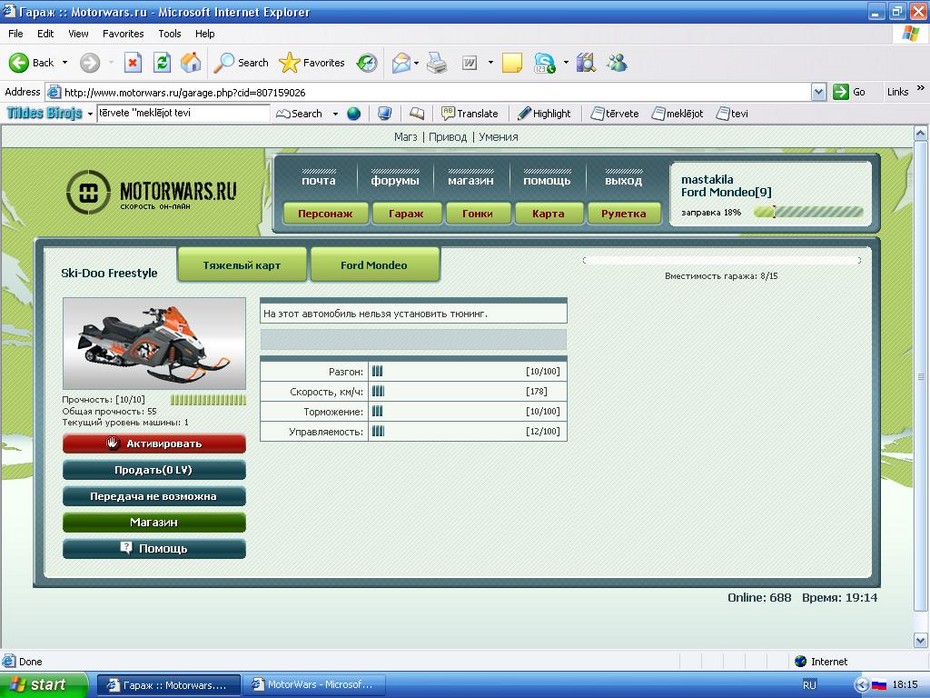Image resolution: width=930 pixels, height=698 pixels.
Task: Open the Гонки section
Action: (x=478, y=213)
